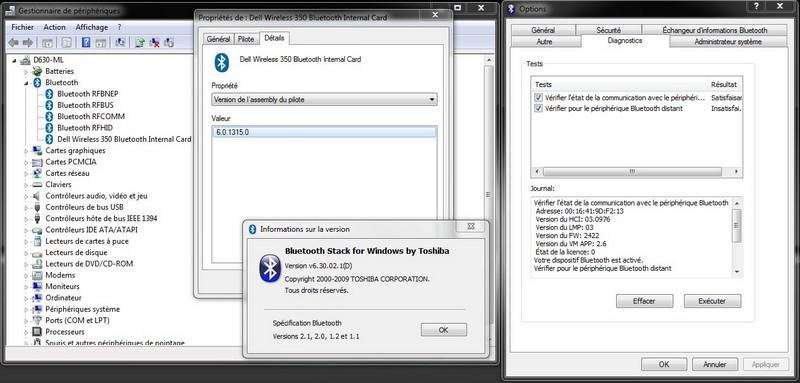Image resolution: width=800 pixels, height=383 pixels.
Task: Click the '?' help menu in Device Manager
Action: click(119, 27)
